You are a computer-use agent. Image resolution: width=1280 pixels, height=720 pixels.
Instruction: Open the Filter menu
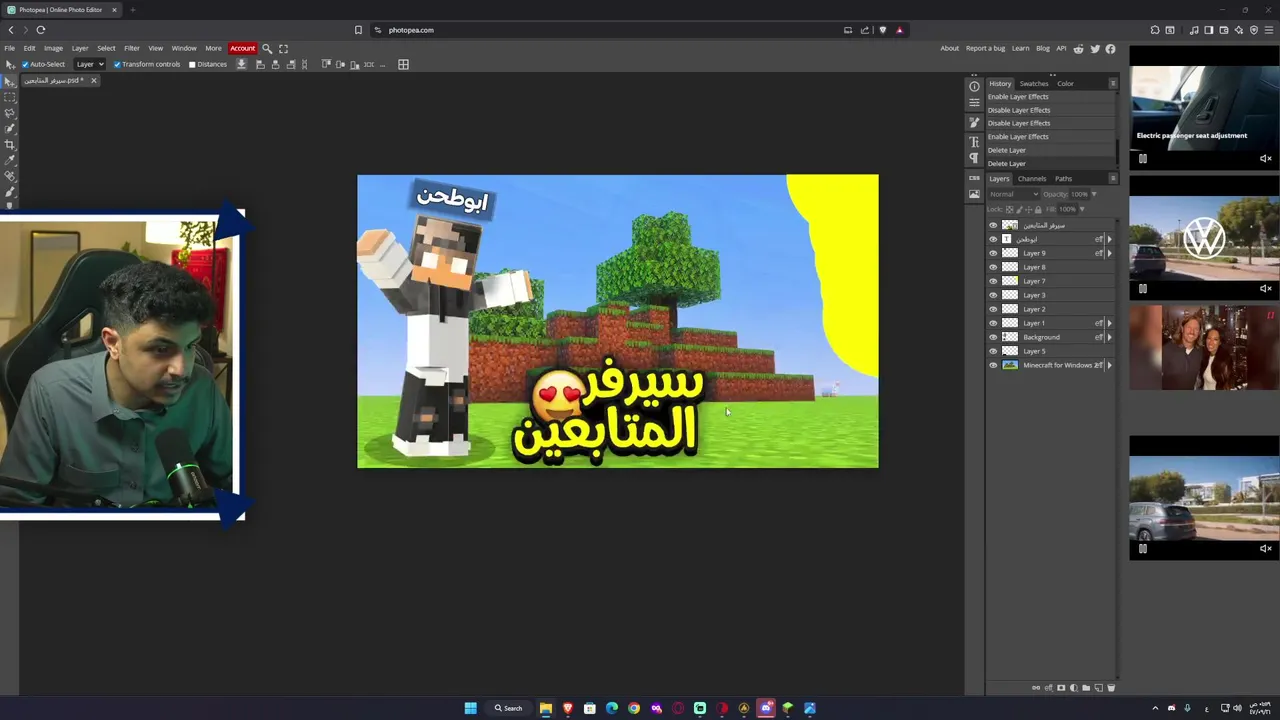click(131, 48)
